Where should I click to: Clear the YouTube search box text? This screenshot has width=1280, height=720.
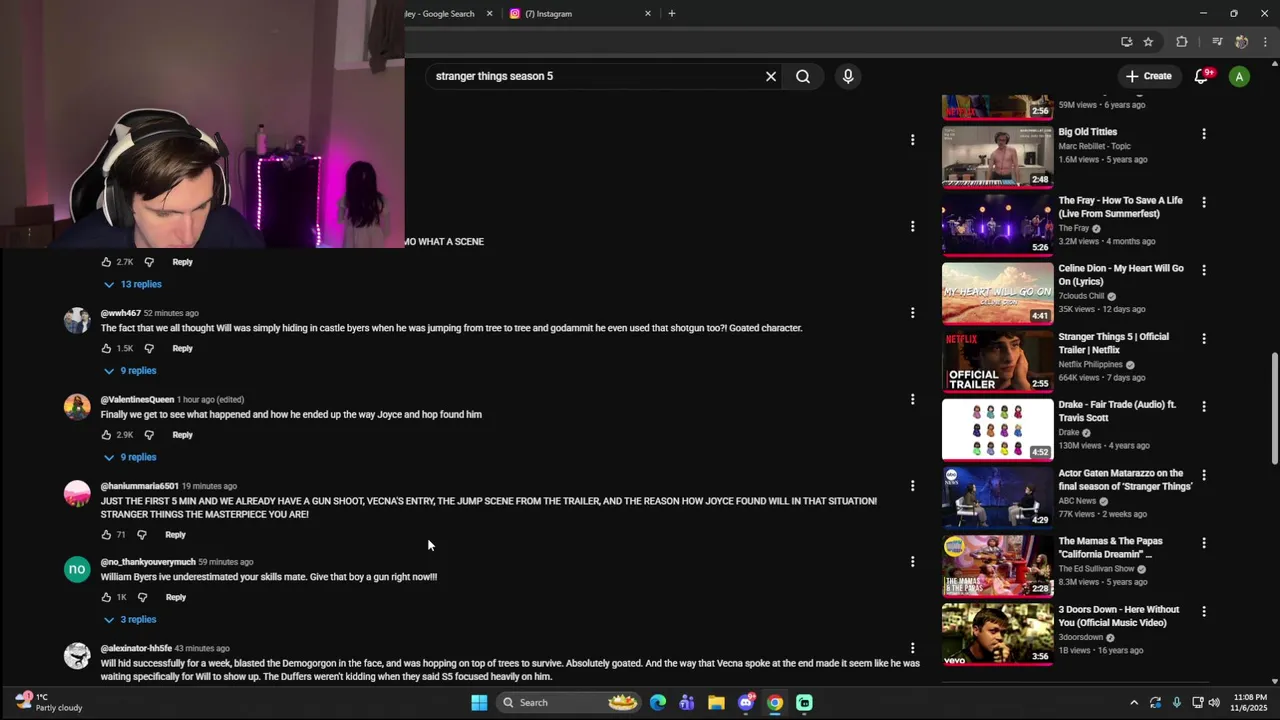click(771, 76)
